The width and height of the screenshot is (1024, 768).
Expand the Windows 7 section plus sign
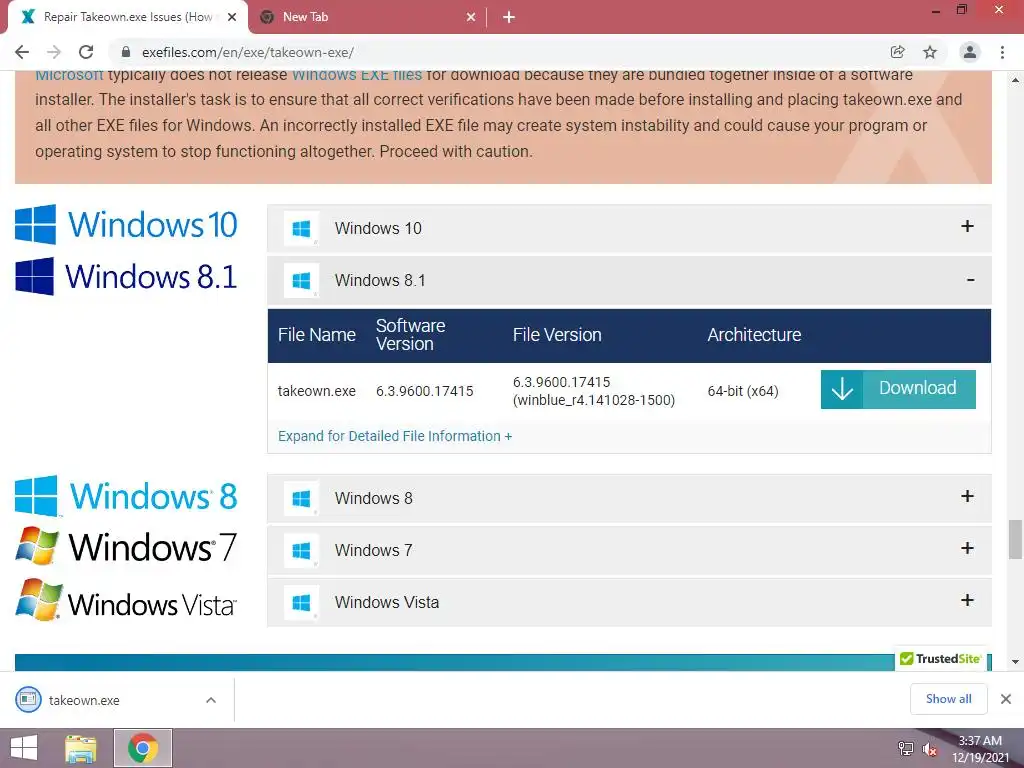point(967,549)
